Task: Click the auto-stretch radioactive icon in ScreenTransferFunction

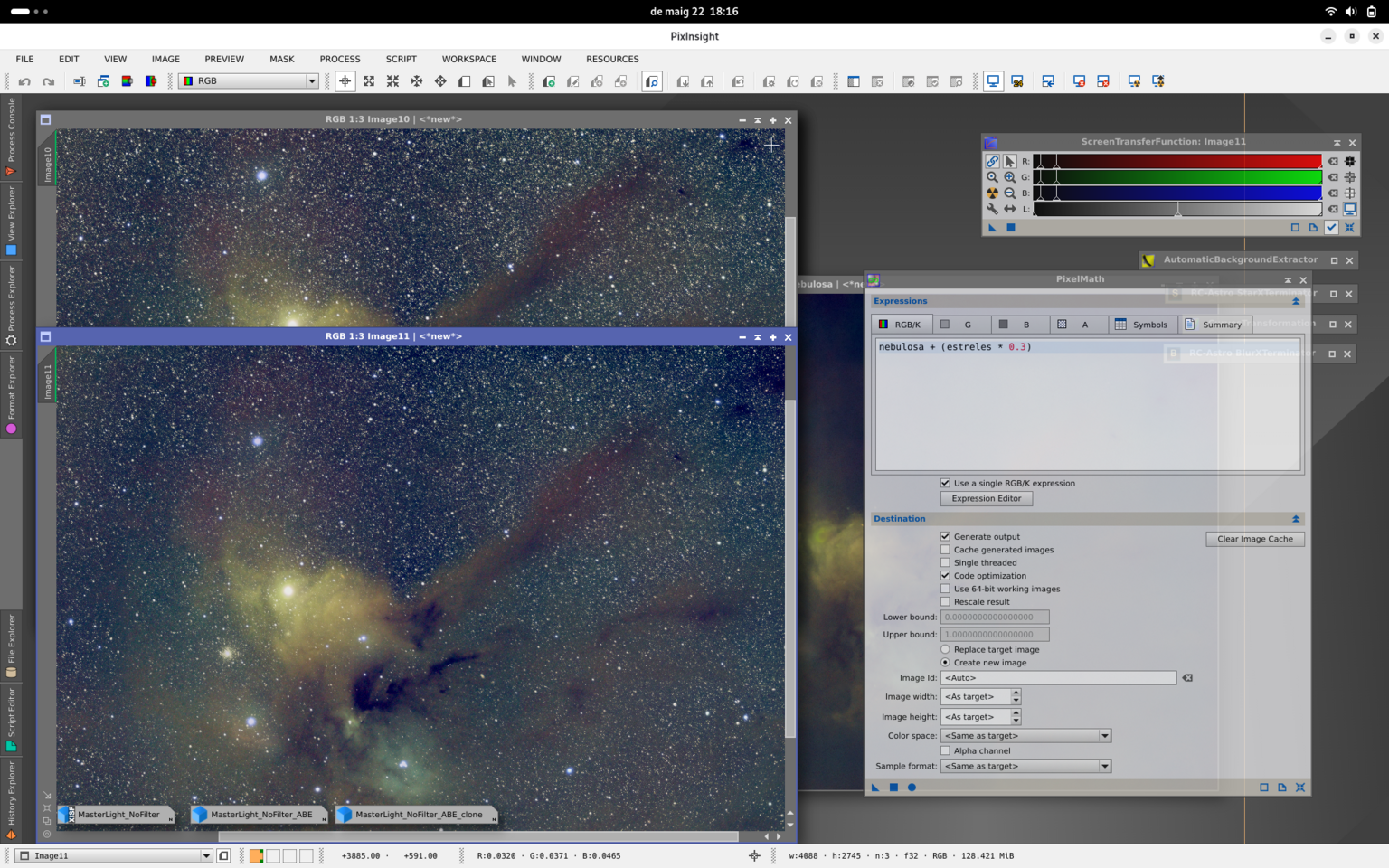Action: click(x=992, y=193)
